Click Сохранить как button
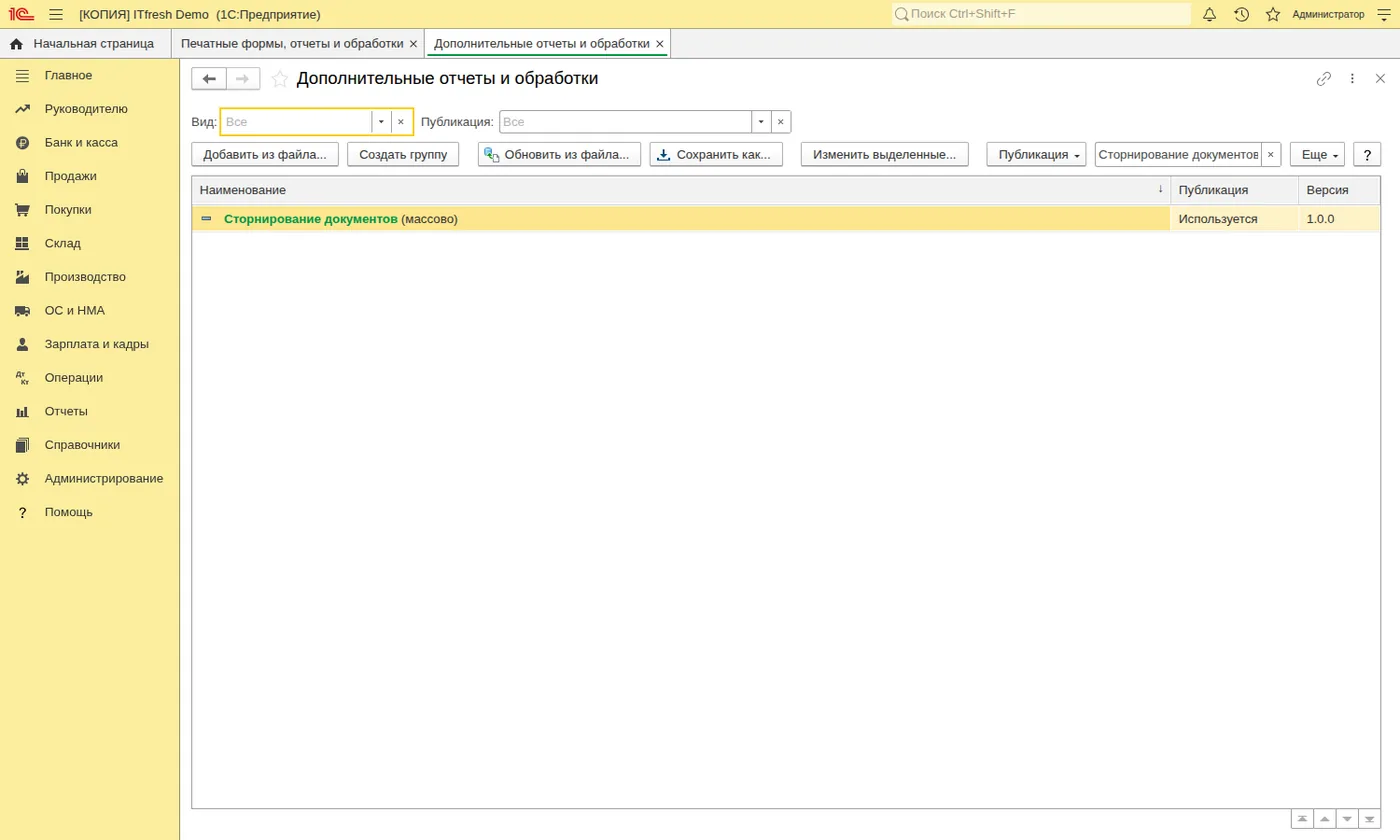1400x840 pixels. coord(716,154)
